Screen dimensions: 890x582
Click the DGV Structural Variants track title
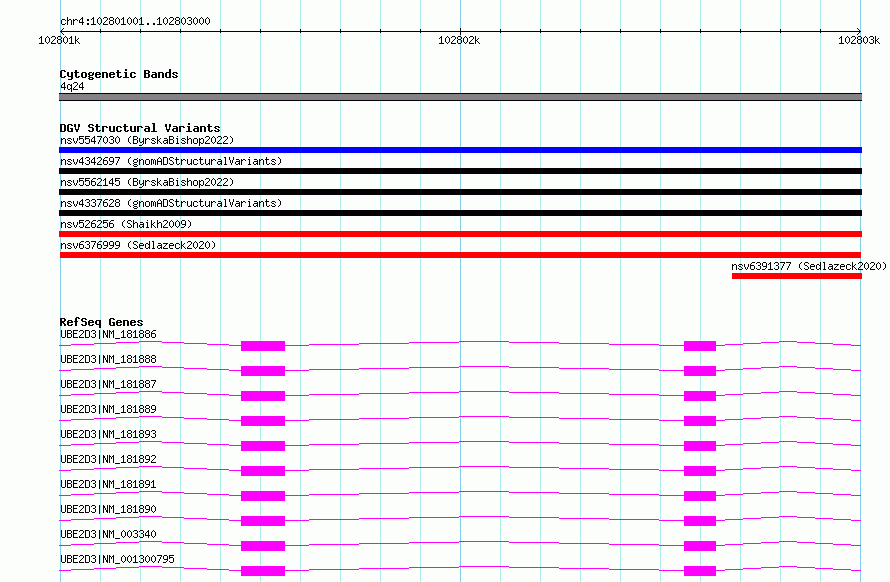click(140, 128)
